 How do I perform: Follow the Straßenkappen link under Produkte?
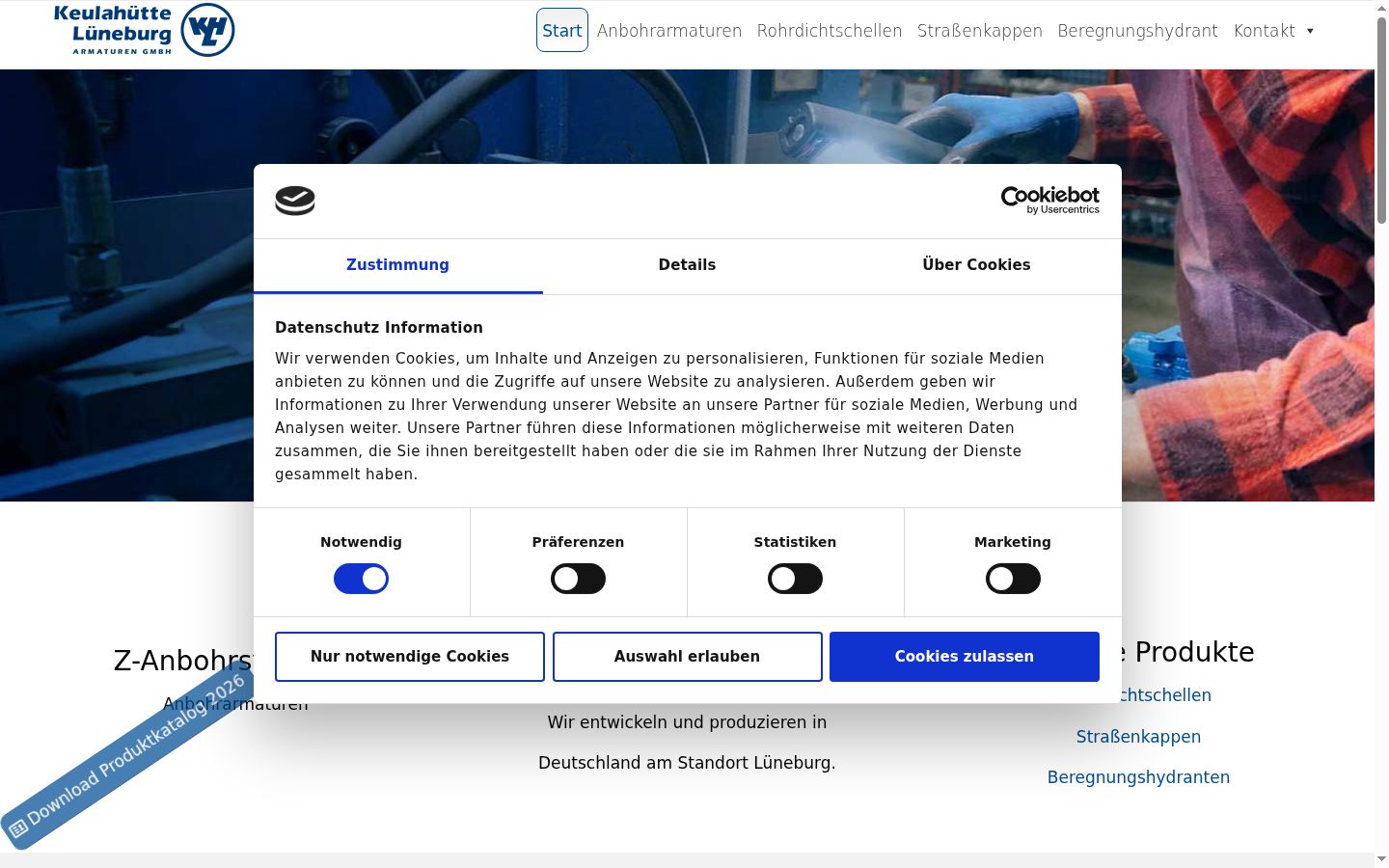click(x=1138, y=737)
